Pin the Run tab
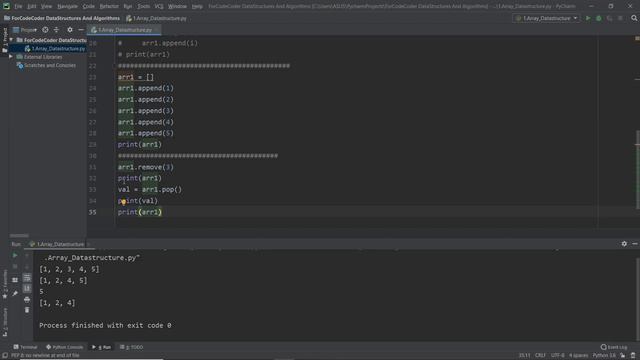The width and height of the screenshot is (640, 360). [15, 293]
